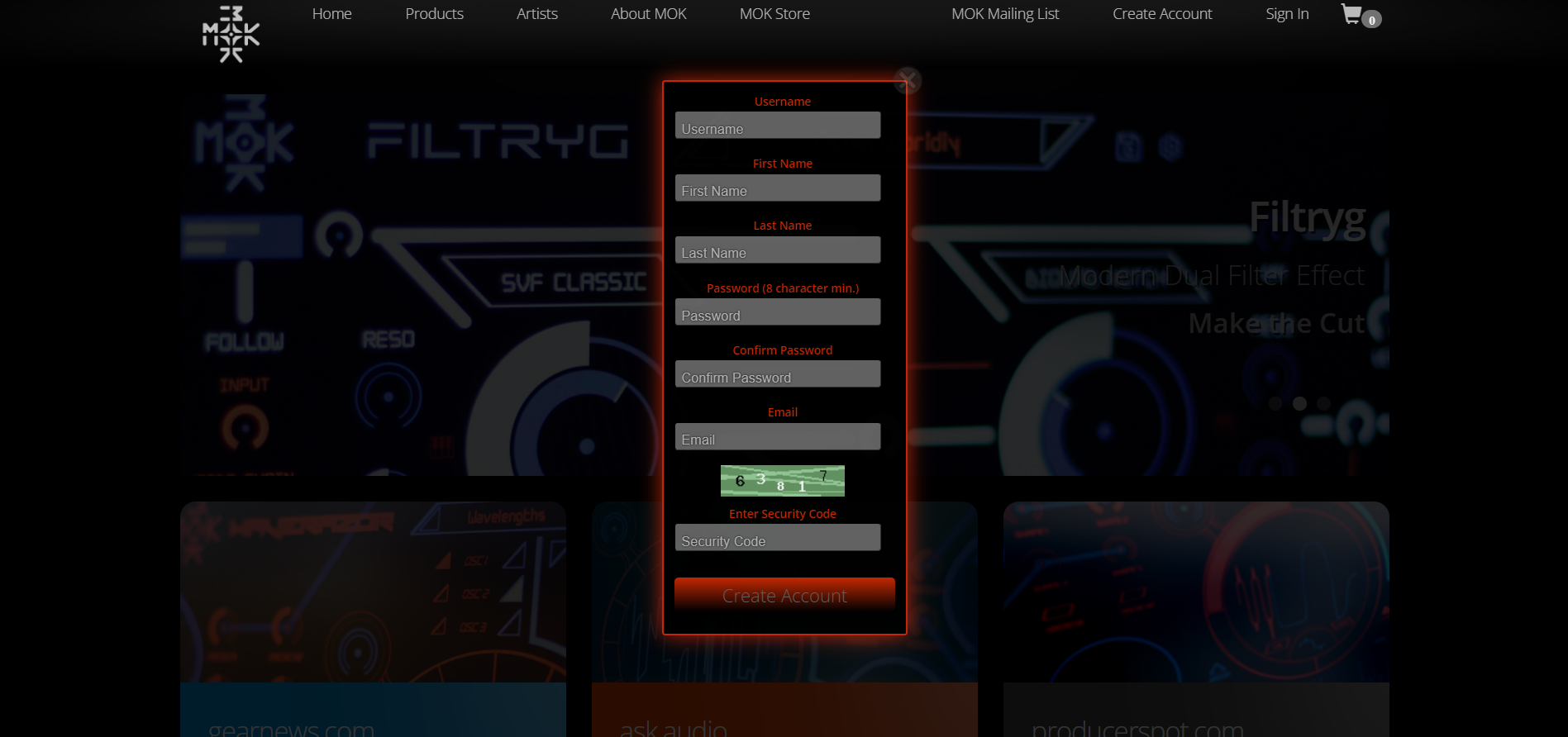Image resolution: width=1568 pixels, height=737 pixels.
Task: Open the Products menu item
Action: (434, 14)
